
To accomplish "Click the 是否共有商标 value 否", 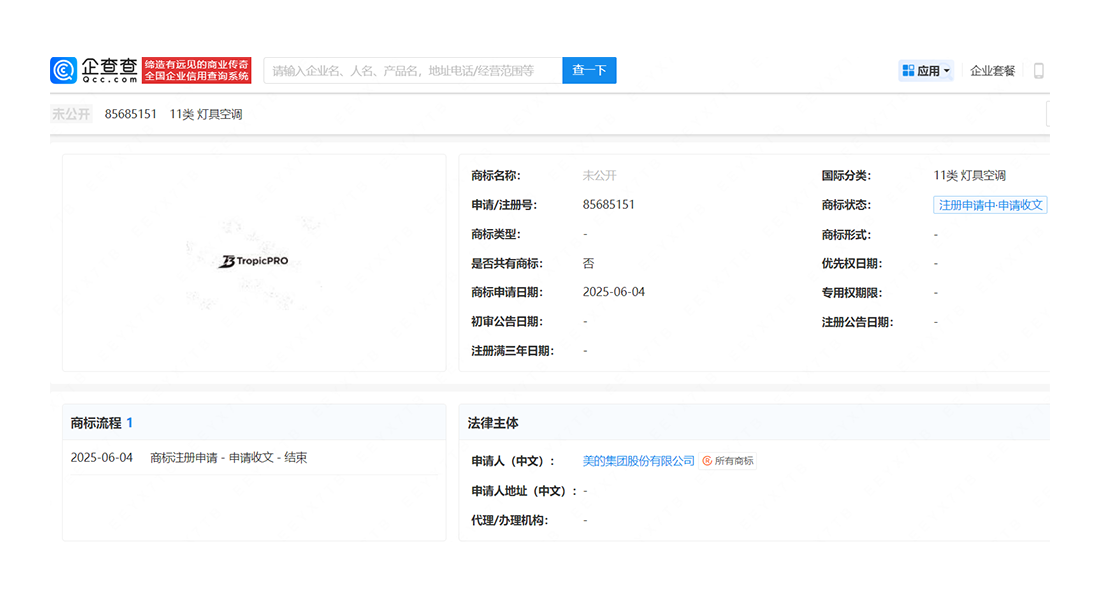I will click(588, 263).
